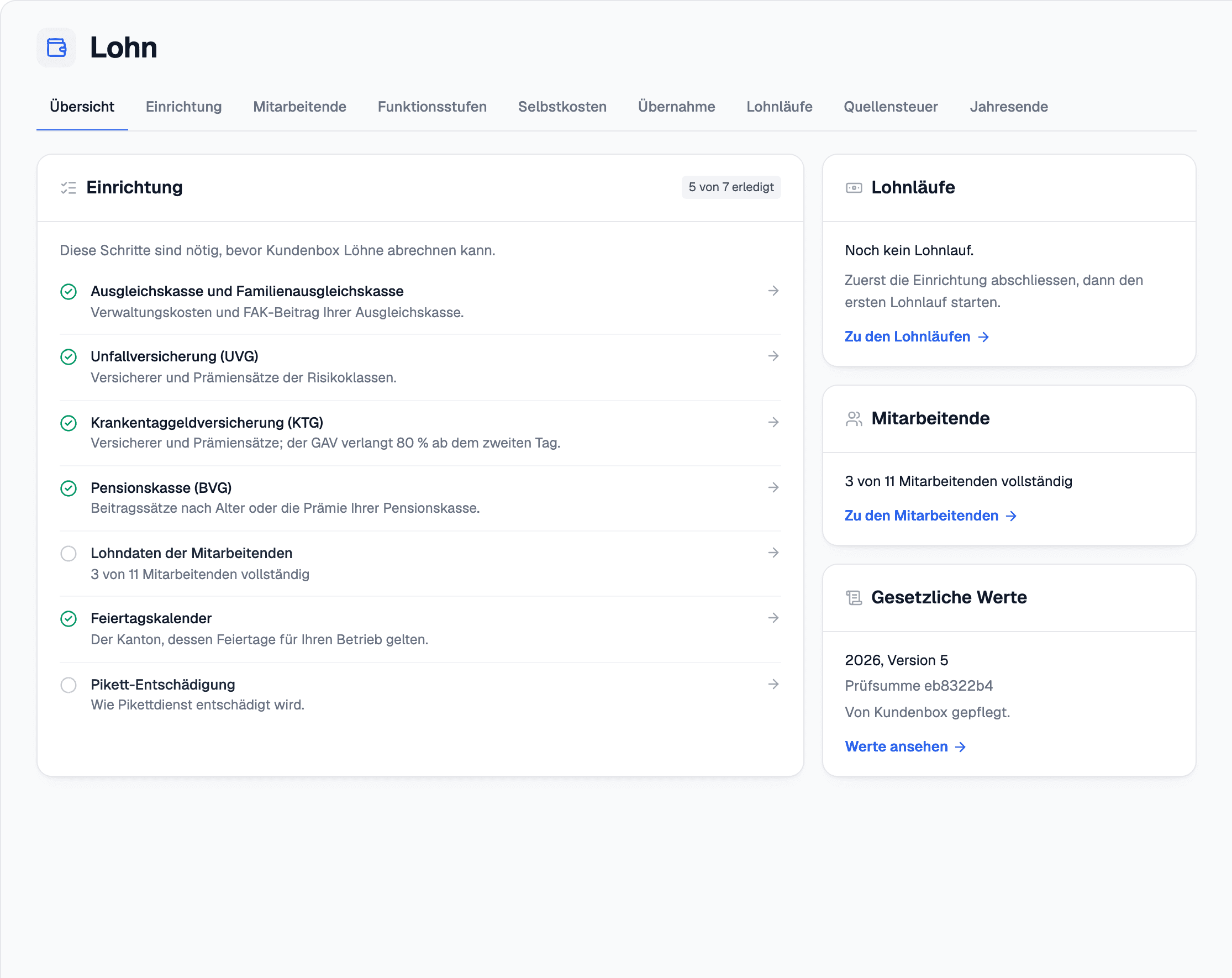Image resolution: width=1232 pixels, height=978 pixels.
Task: Click the checklist icon beside Einrichtung heading
Action: click(69, 187)
